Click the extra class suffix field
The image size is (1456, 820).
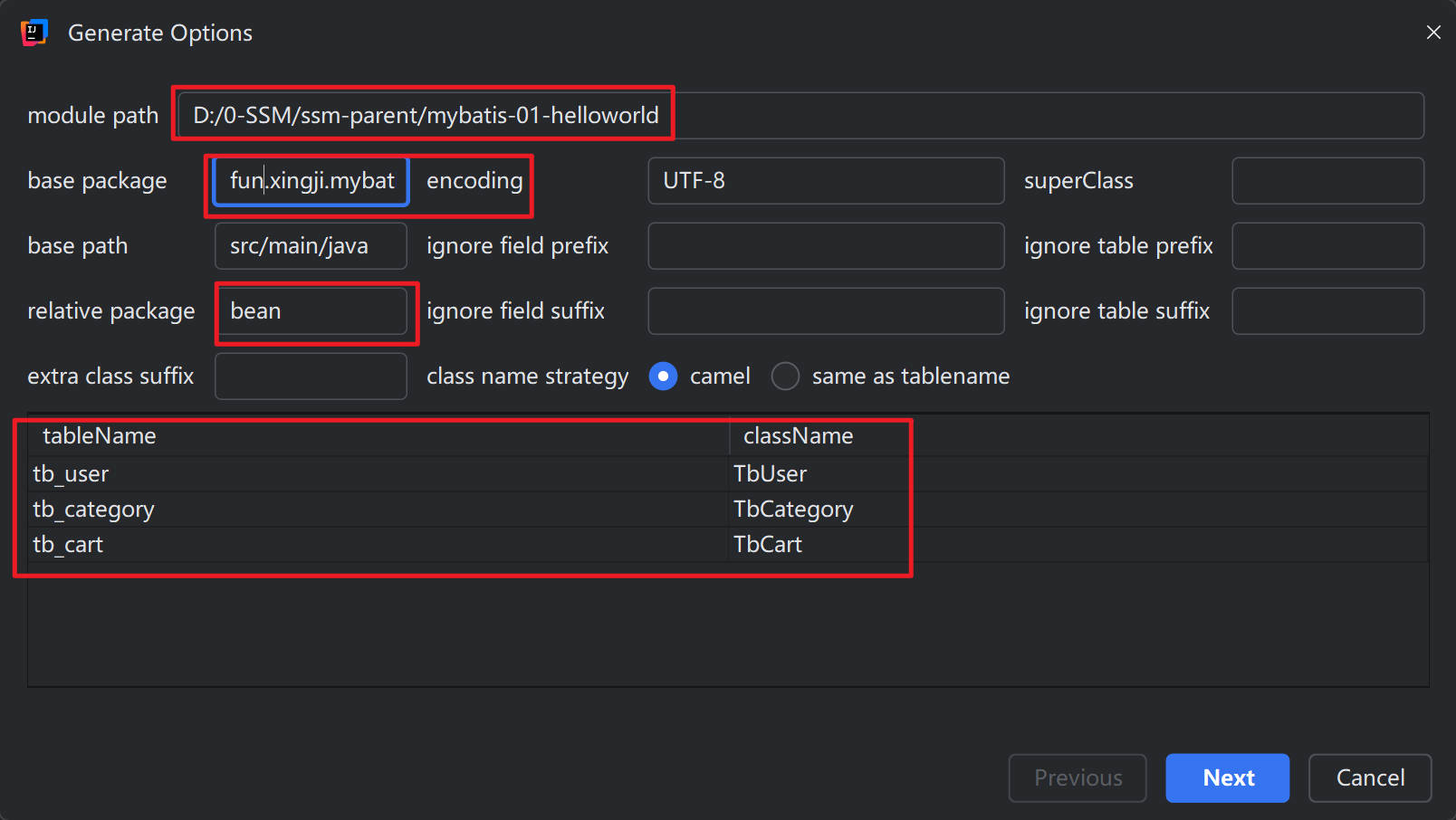[311, 377]
